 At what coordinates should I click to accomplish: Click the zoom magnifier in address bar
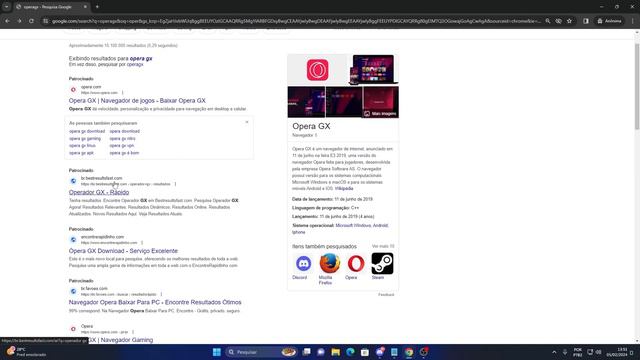pyautogui.click(x=548, y=21)
